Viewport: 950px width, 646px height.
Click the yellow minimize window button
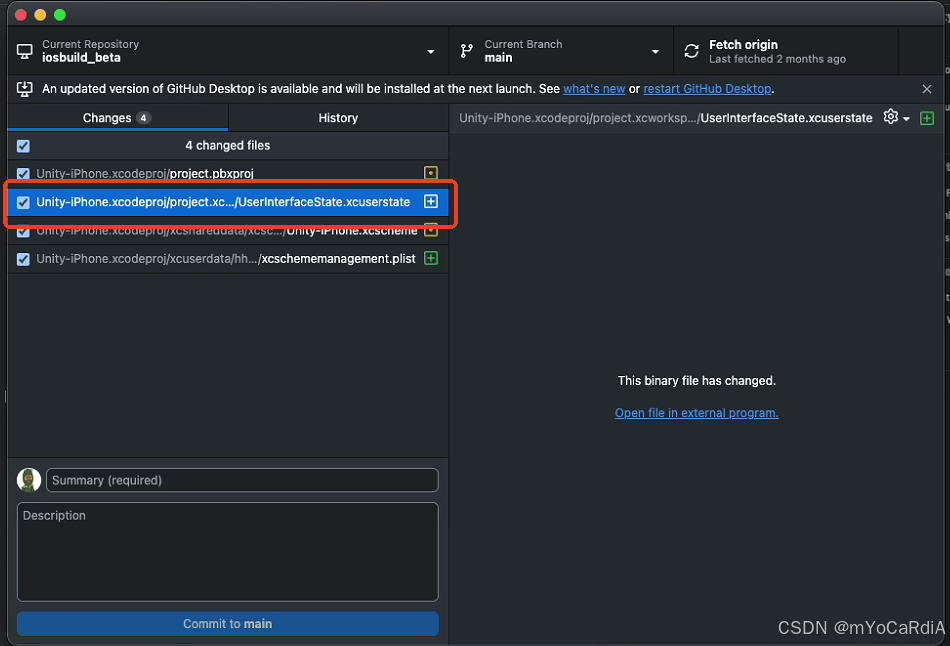[x=40, y=15]
